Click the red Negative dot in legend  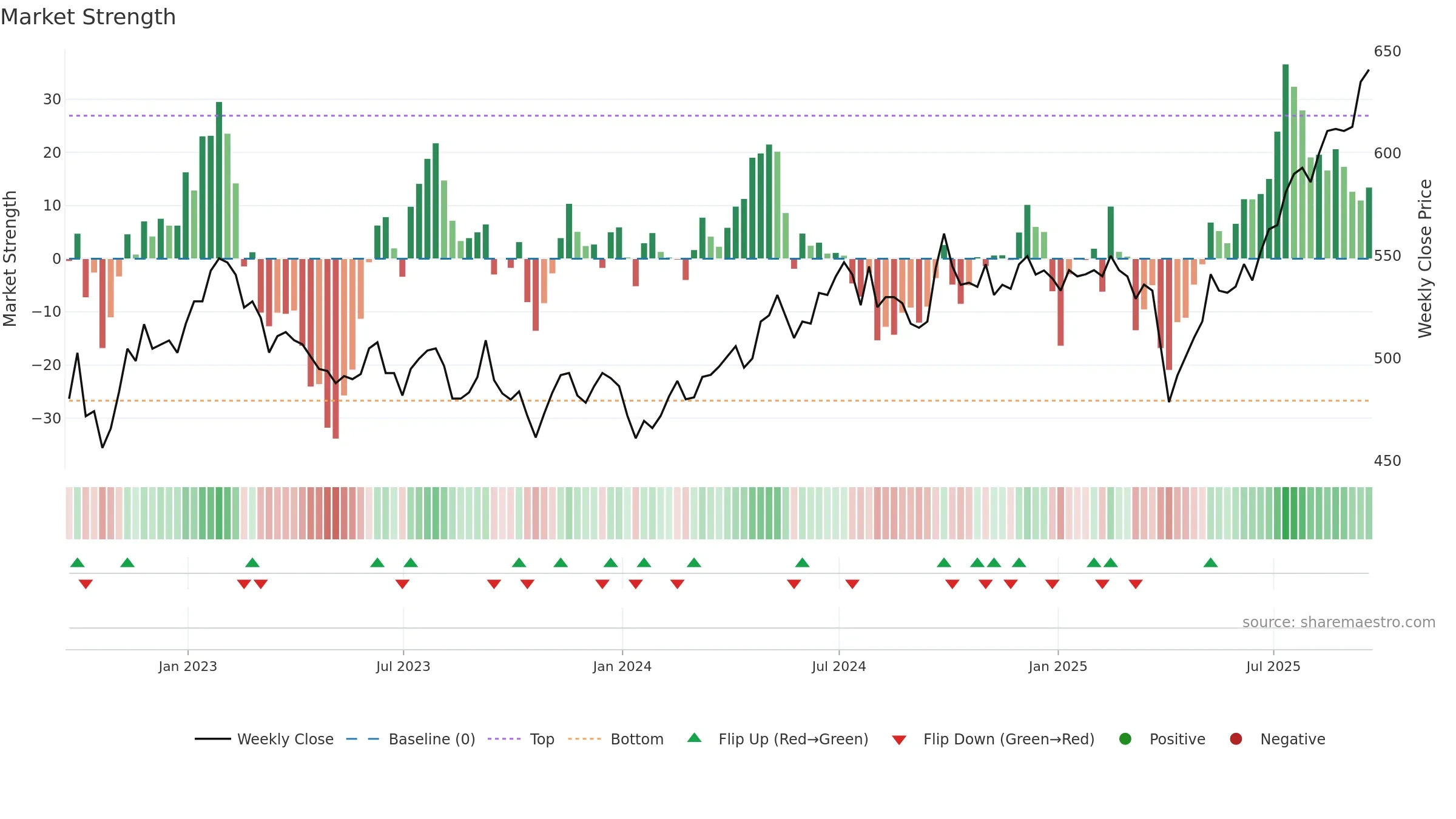pyautogui.click(x=1236, y=739)
